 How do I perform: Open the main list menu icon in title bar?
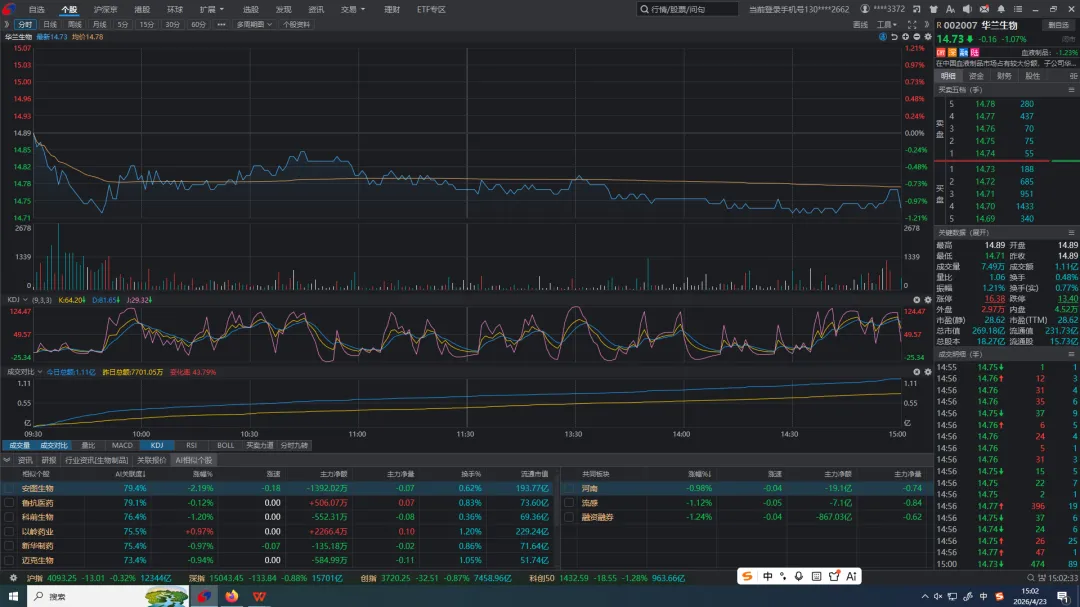click(1018, 9)
